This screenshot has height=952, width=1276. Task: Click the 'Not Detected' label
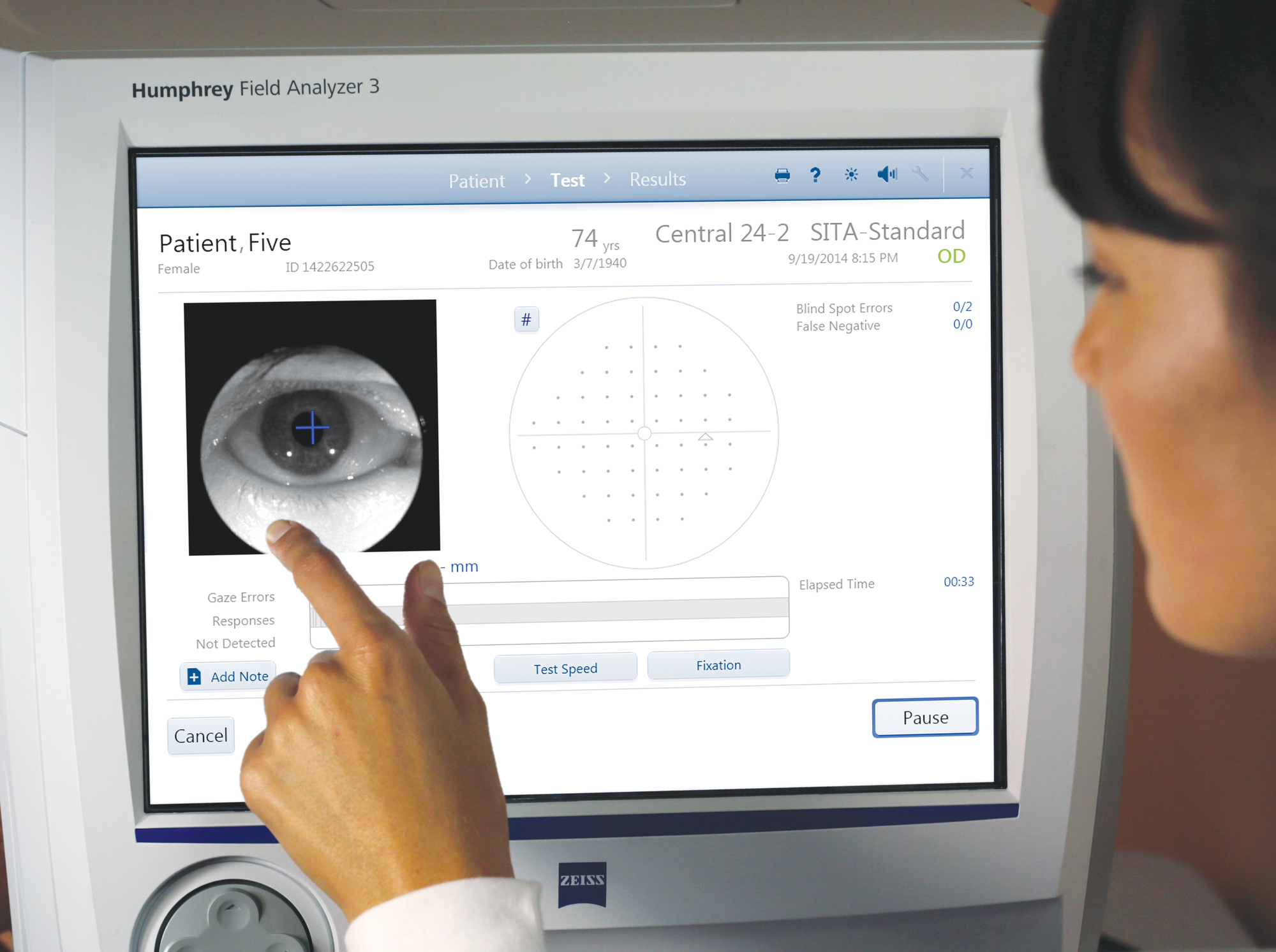click(235, 644)
